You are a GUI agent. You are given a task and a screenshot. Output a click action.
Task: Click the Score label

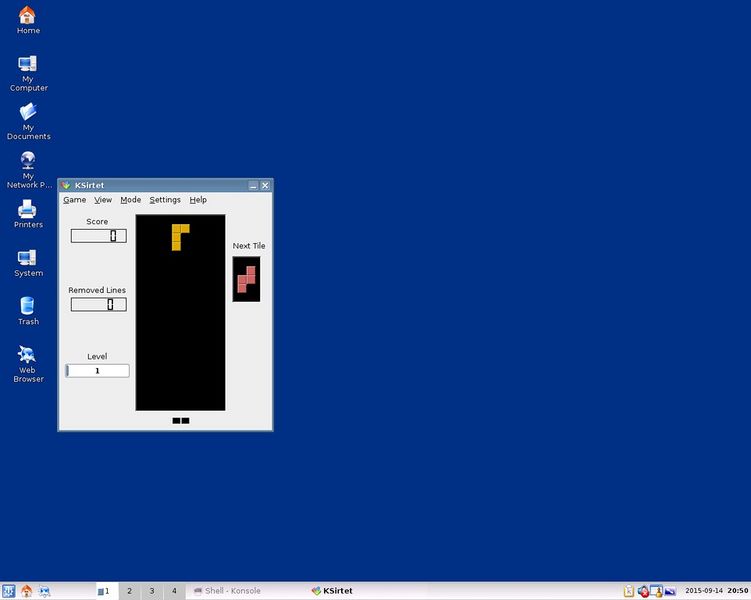(97, 222)
